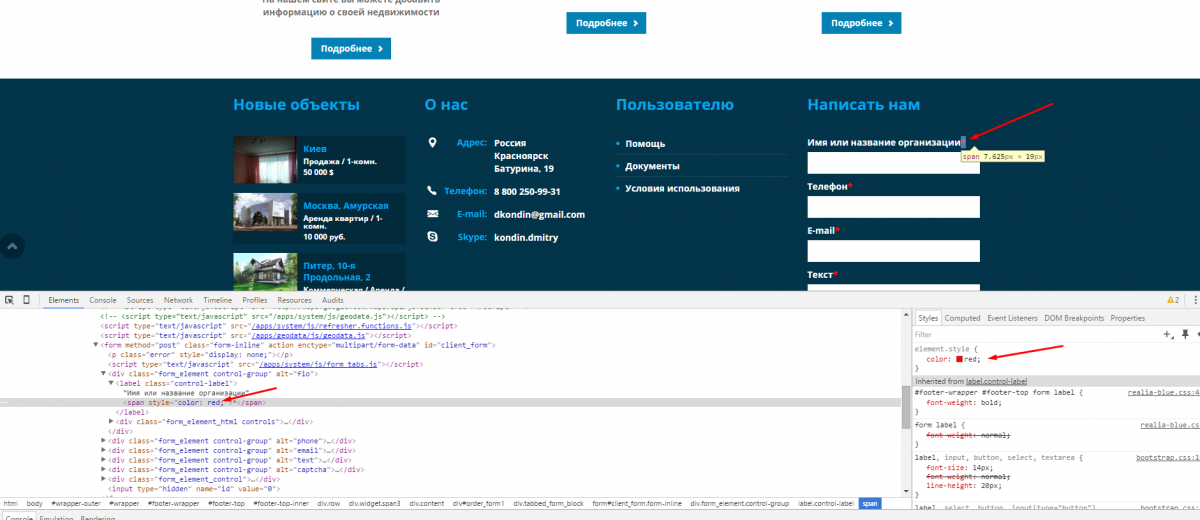Expand the div form_element_html controls node
The image size is (1200, 520).
point(112,422)
